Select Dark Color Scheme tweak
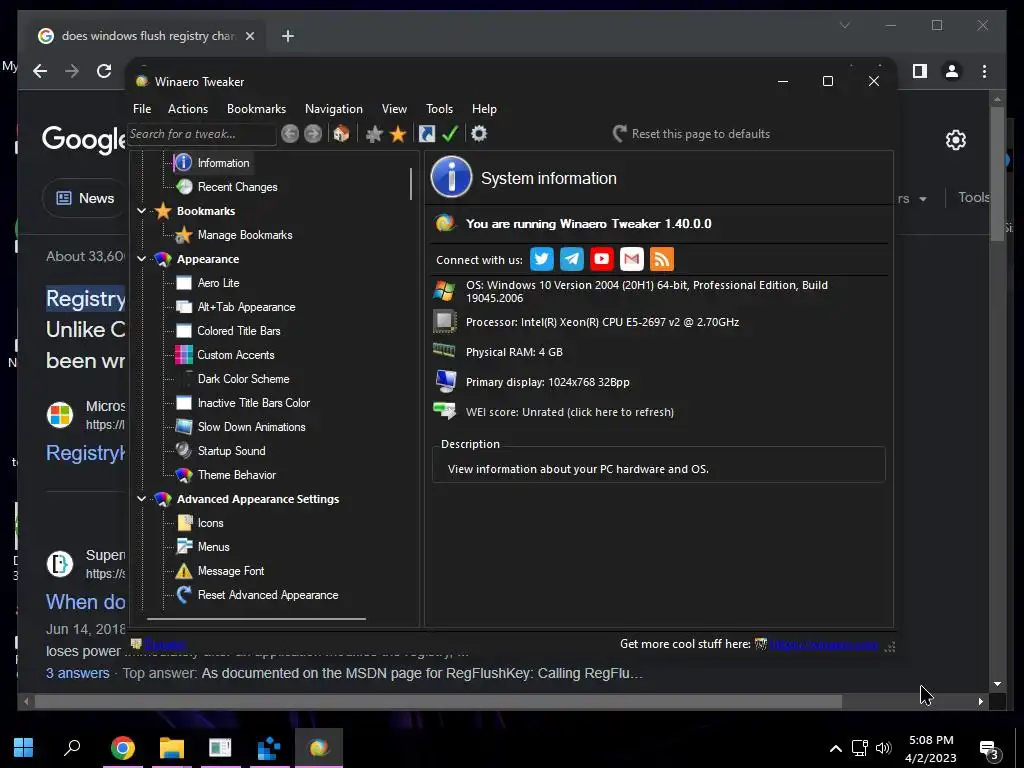The width and height of the screenshot is (1024, 768). click(x=243, y=379)
